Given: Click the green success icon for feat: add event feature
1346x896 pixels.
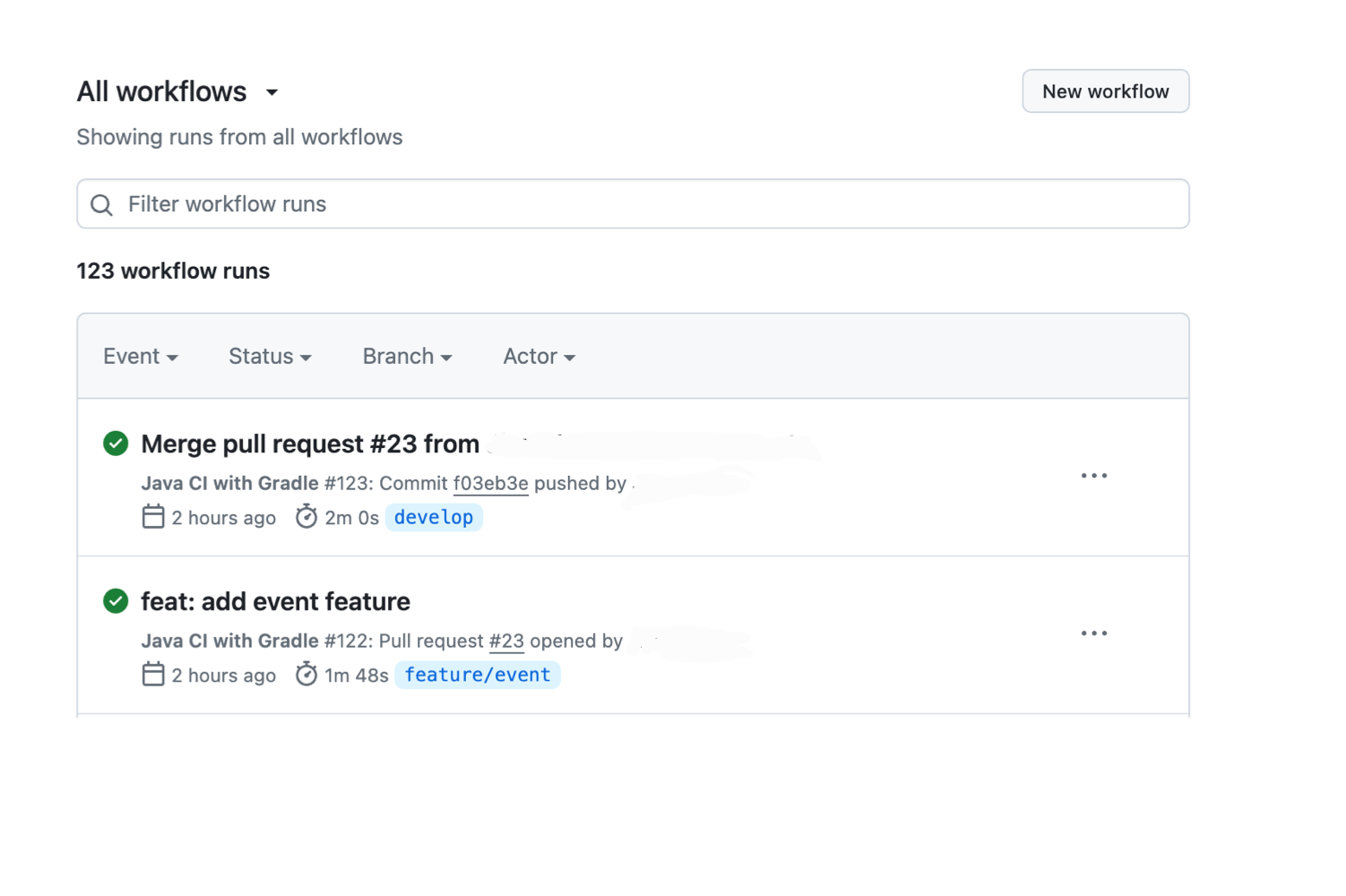Looking at the screenshot, I should click(x=116, y=601).
